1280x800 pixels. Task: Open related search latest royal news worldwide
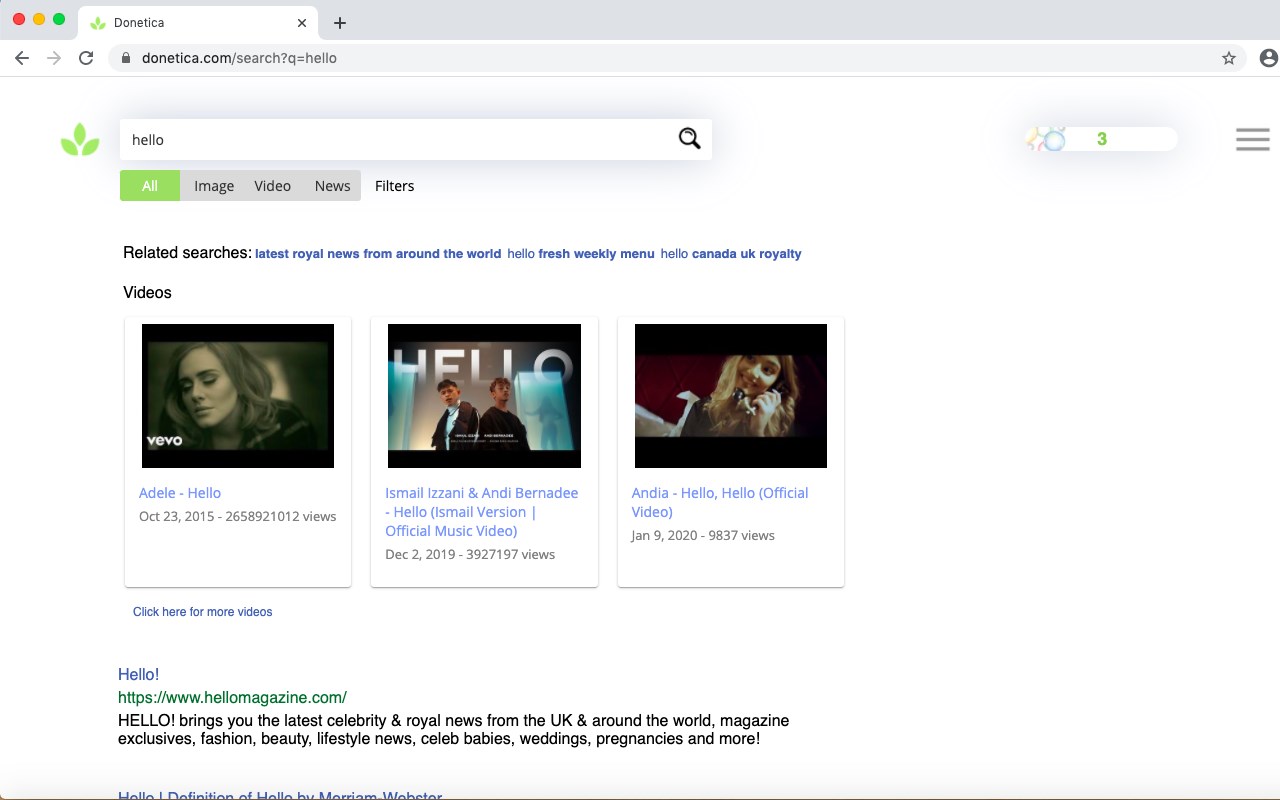coord(378,254)
